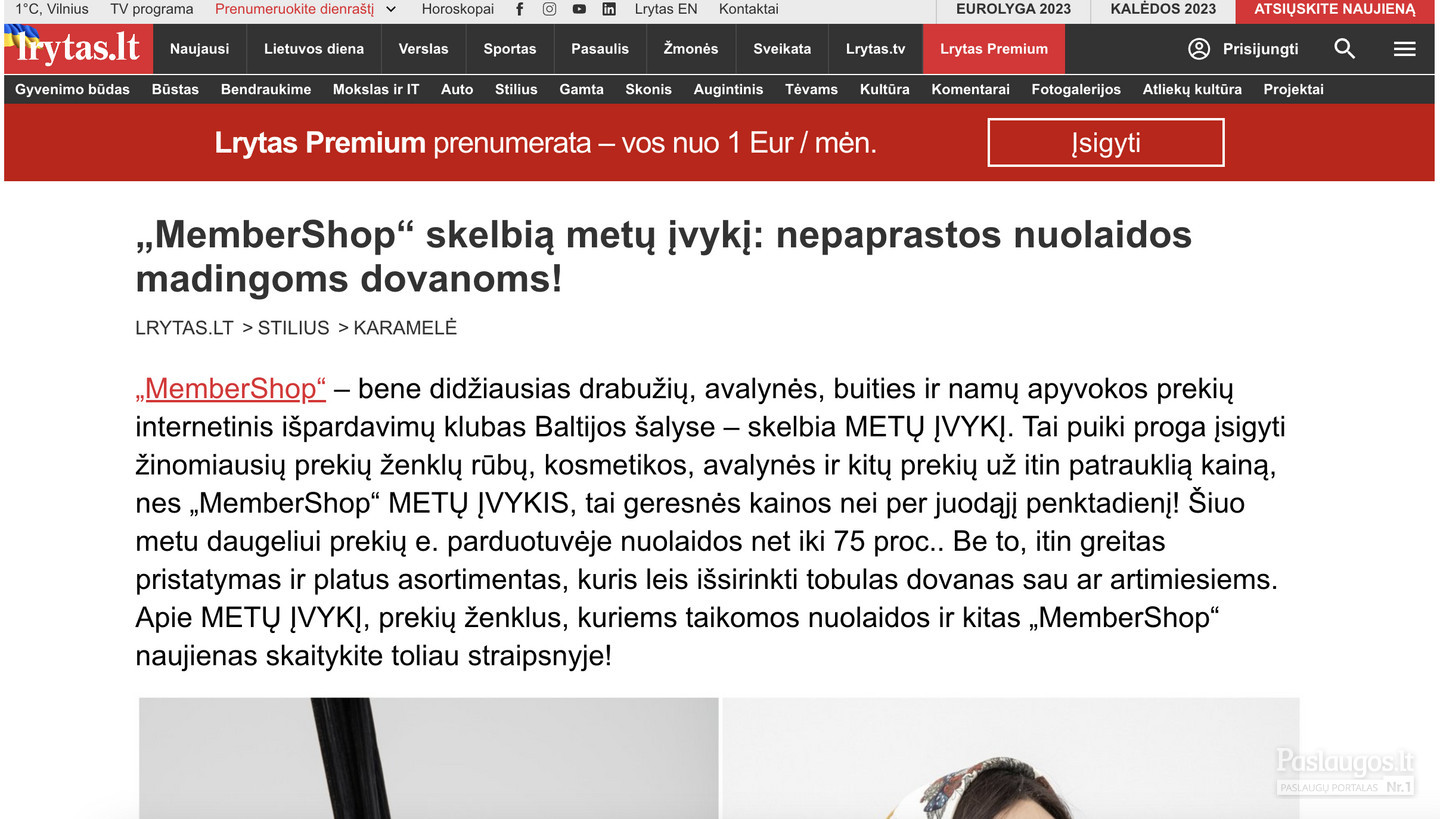
Task: Click Prisijungti login text
Action: tap(1260, 49)
